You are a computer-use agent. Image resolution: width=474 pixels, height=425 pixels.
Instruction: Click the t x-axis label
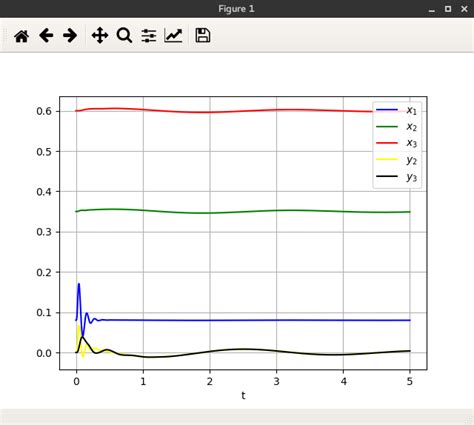(243, 395)
